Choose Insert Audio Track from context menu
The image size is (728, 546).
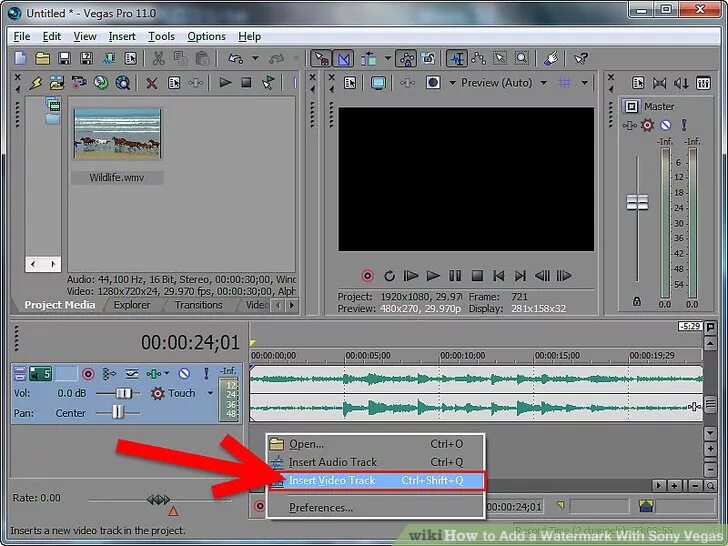coord(376,462)
